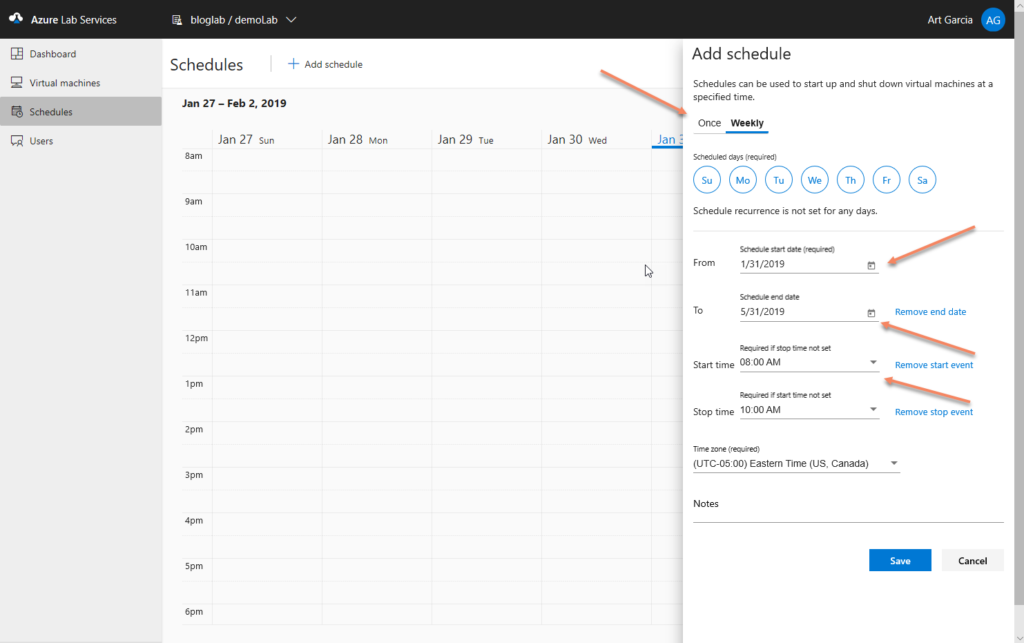Save the new schedule
This screenshot has height=643, width=1024.
pos(899,560)
